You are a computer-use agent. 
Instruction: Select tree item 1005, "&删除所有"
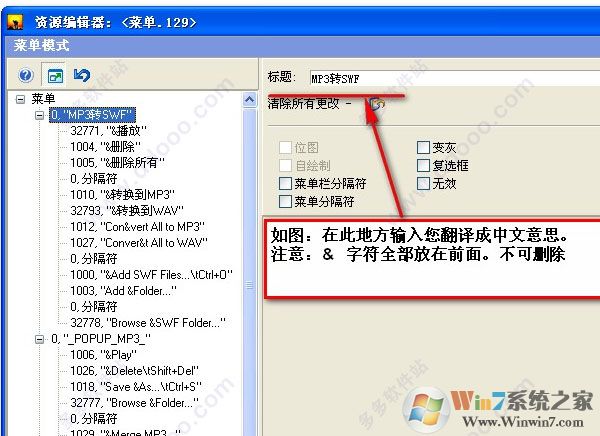(x=117, y=163)
